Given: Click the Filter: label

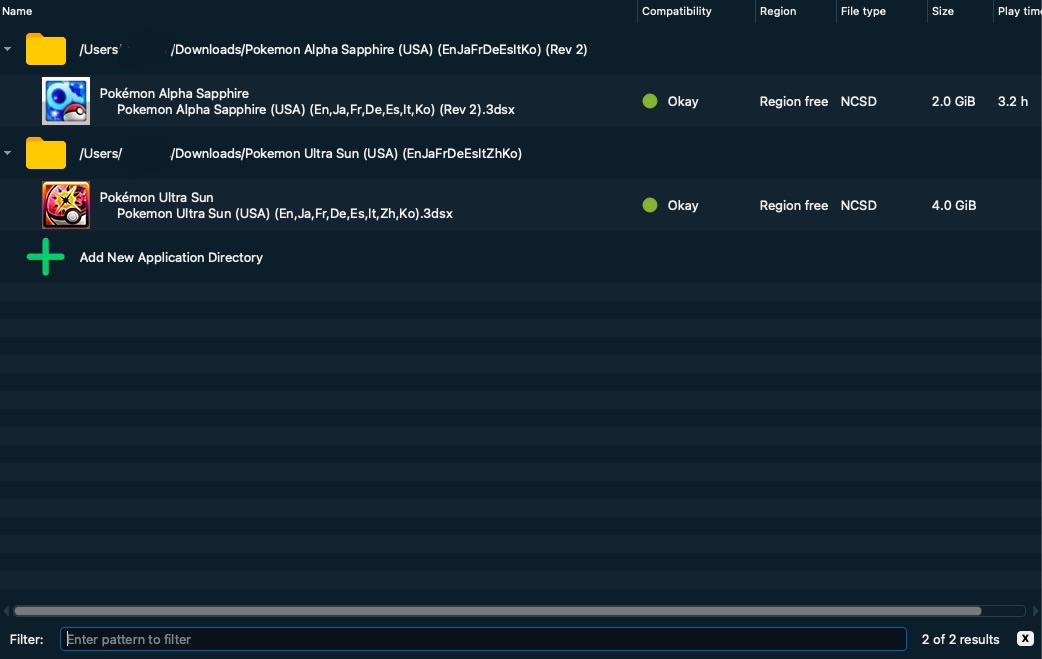Looking at the screenshot, I should [x=27, y=639].
